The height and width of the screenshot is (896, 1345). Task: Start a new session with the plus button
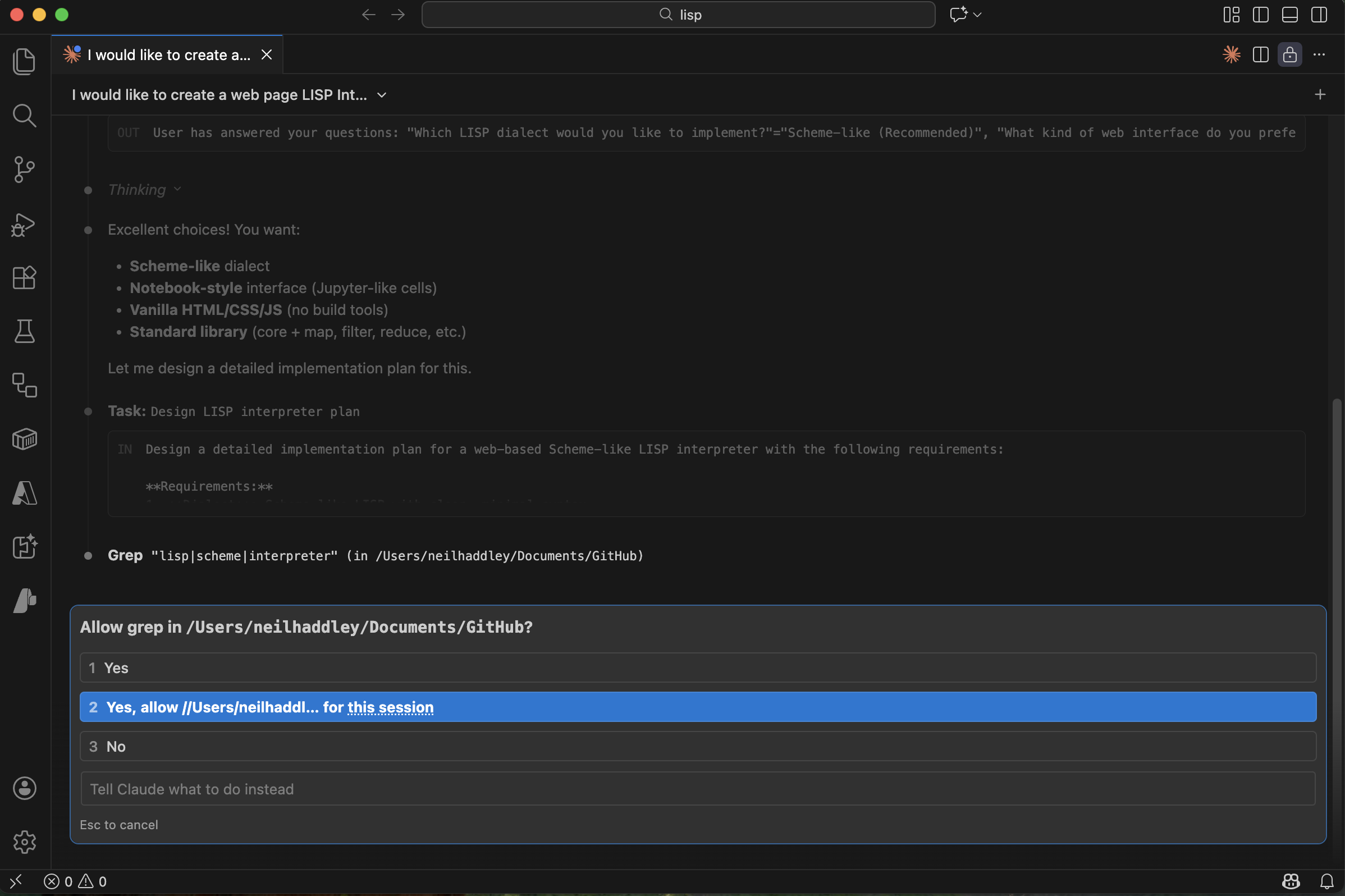[1320, 95]
